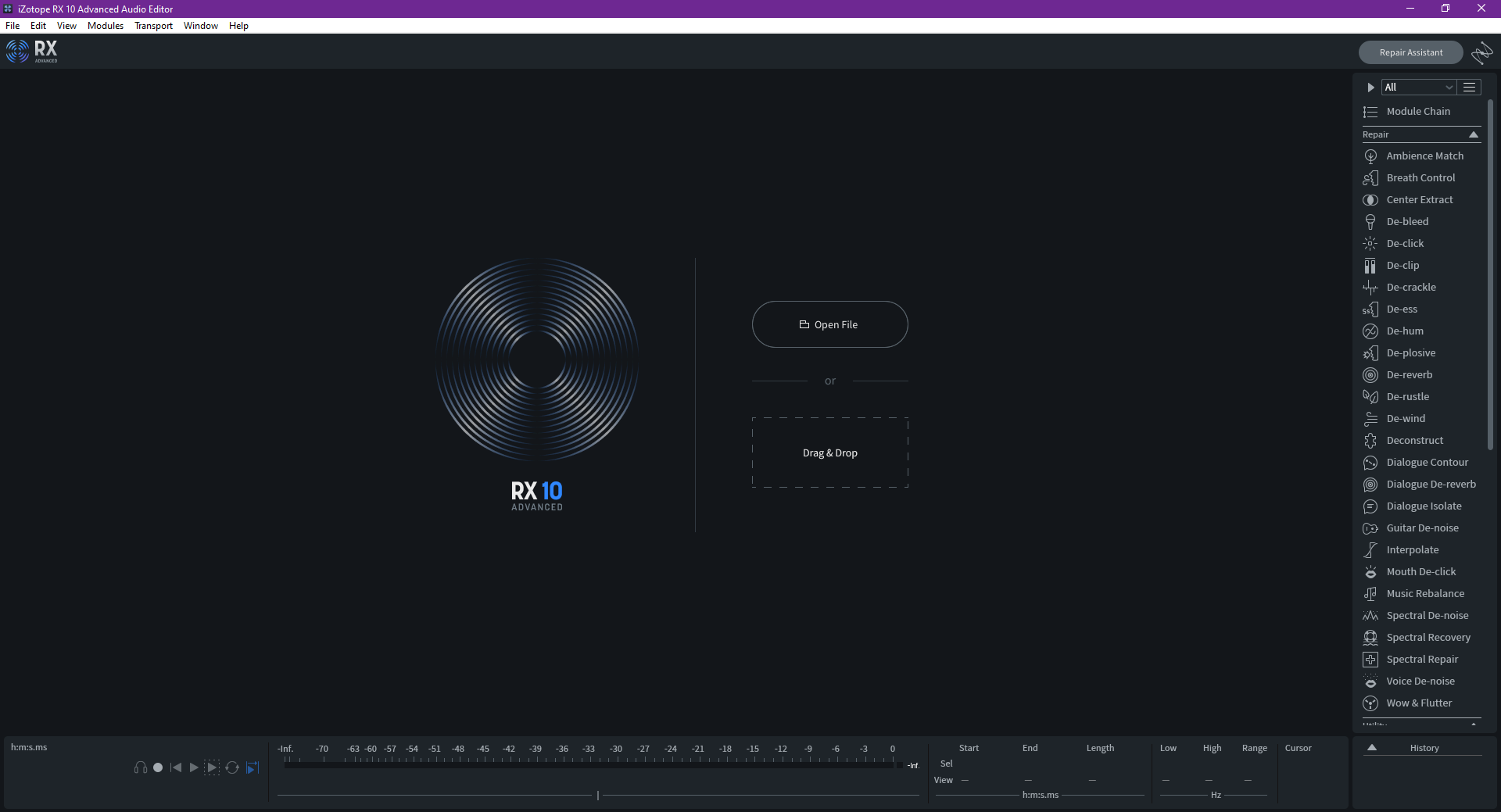
Task: Open the De-wind module icon
Action: (x=1370, y=419)
